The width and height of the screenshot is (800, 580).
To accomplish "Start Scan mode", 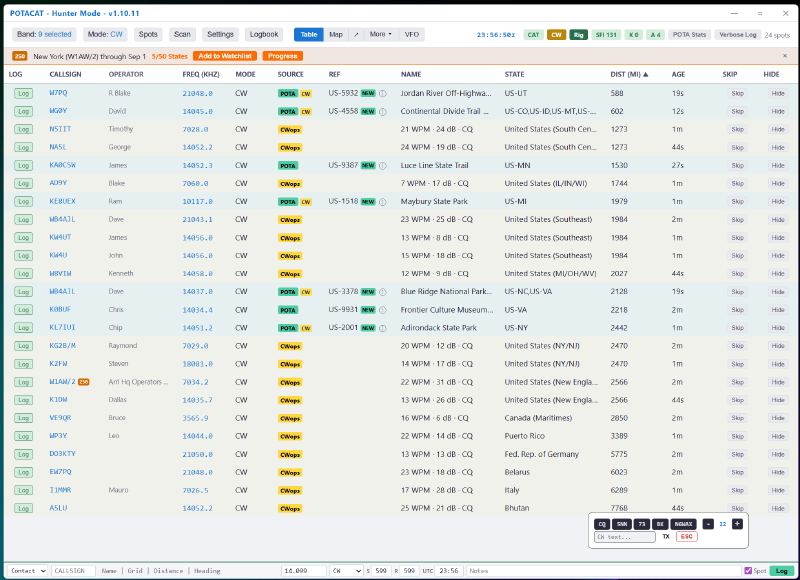I will [182, 34].
